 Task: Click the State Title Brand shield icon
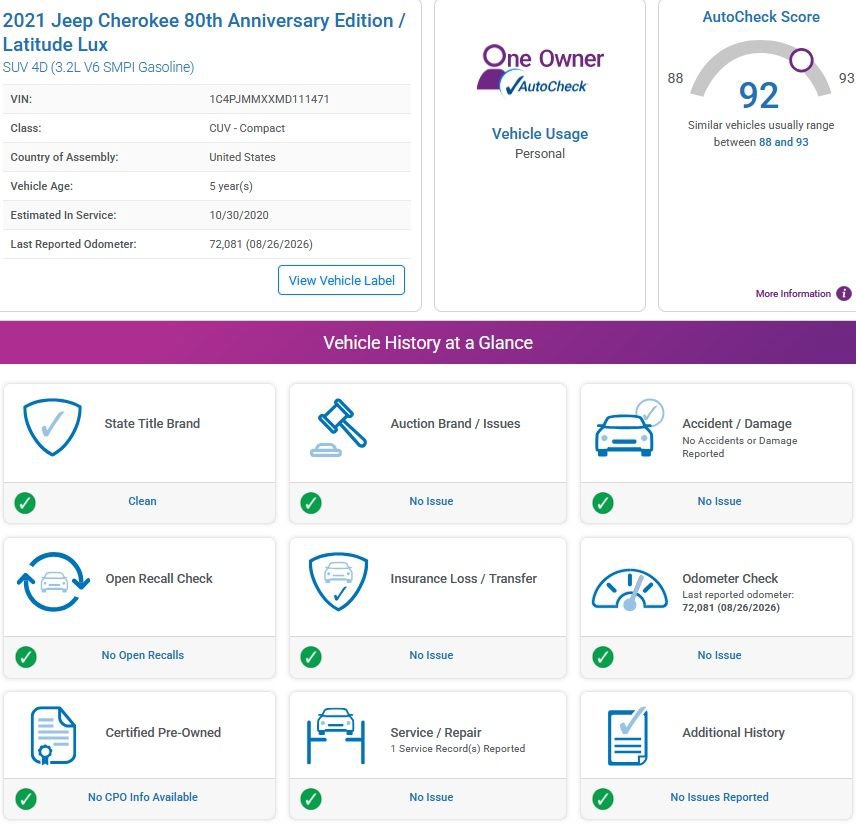click(52, 426)
